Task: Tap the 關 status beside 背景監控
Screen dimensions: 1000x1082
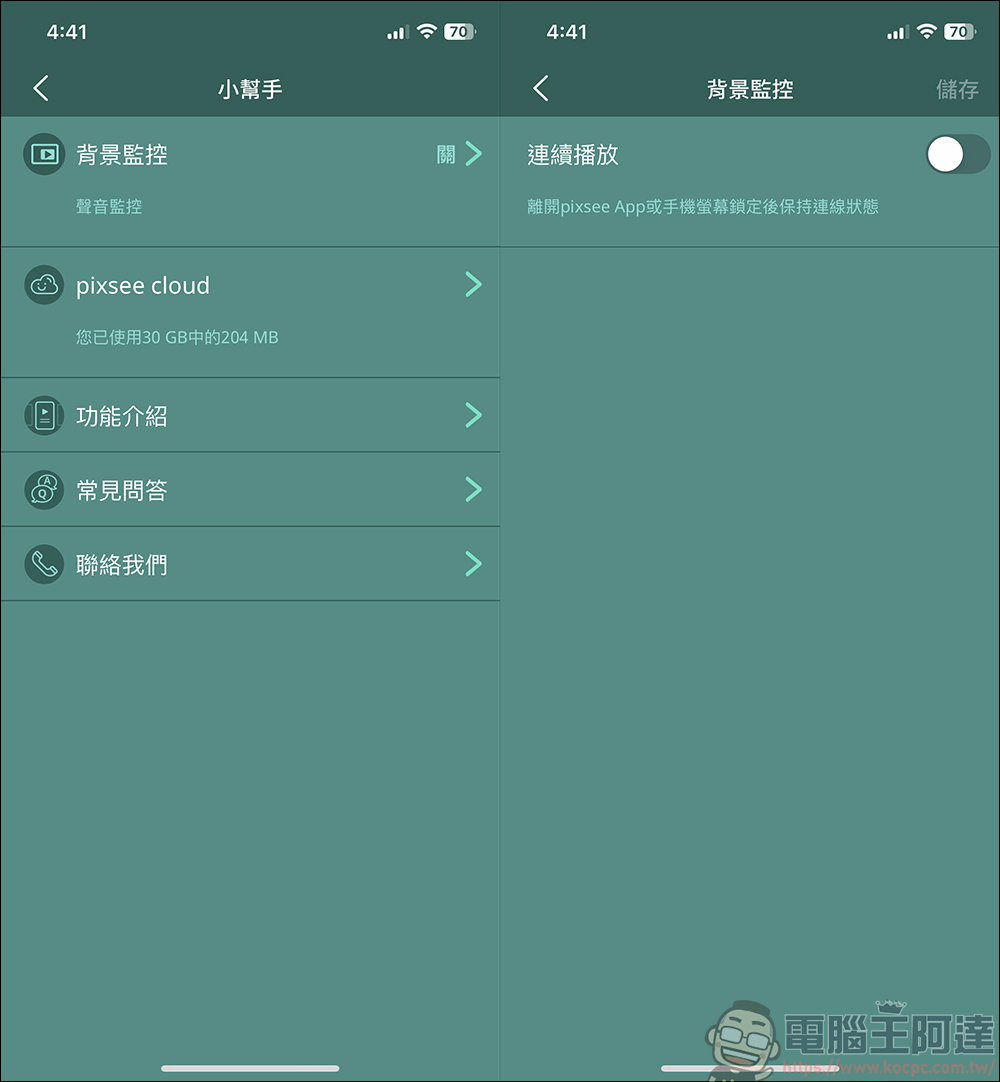Action: (446, 154)
